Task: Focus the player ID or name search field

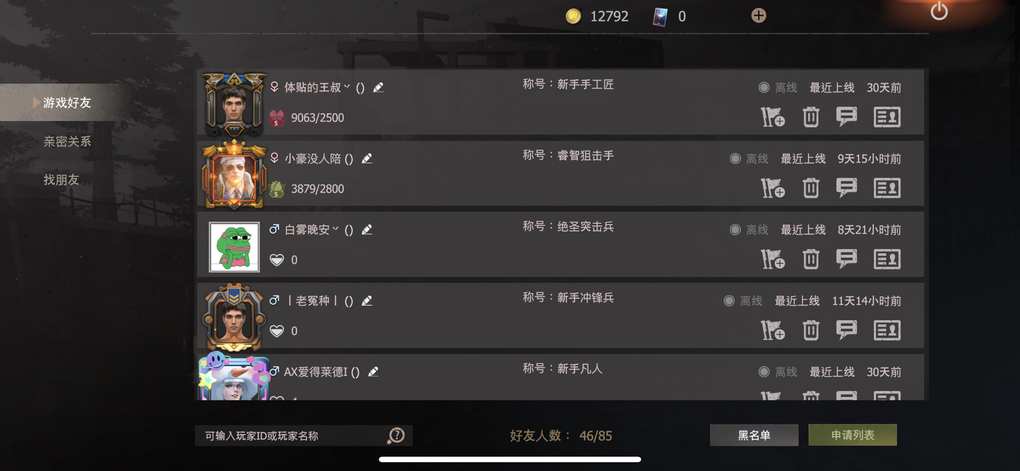Action: click(291, 436)
